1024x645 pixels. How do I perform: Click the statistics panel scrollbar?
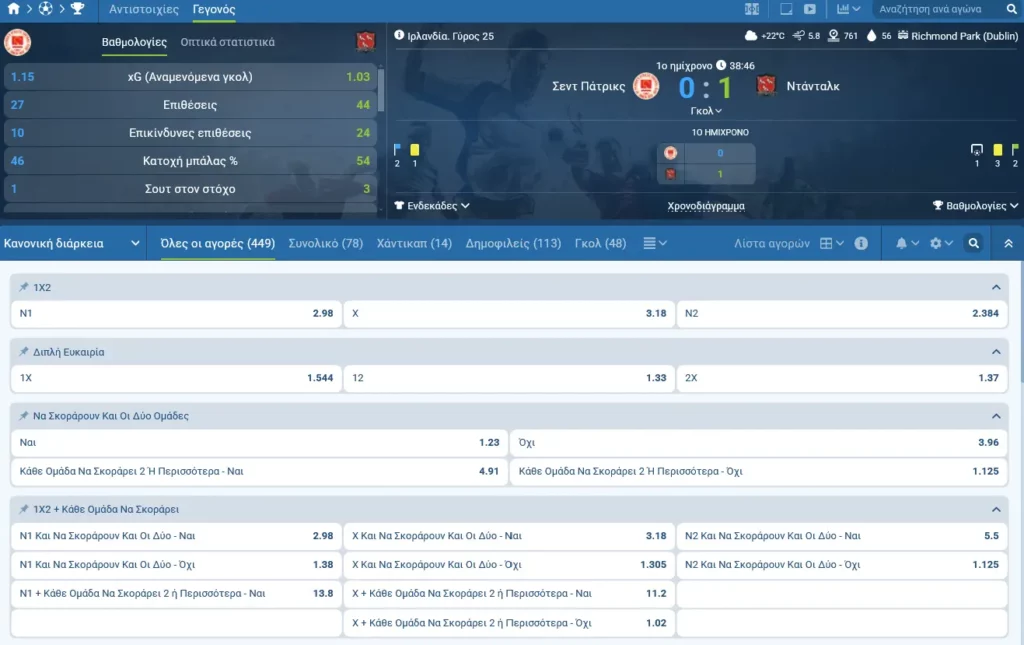[381, 89]
